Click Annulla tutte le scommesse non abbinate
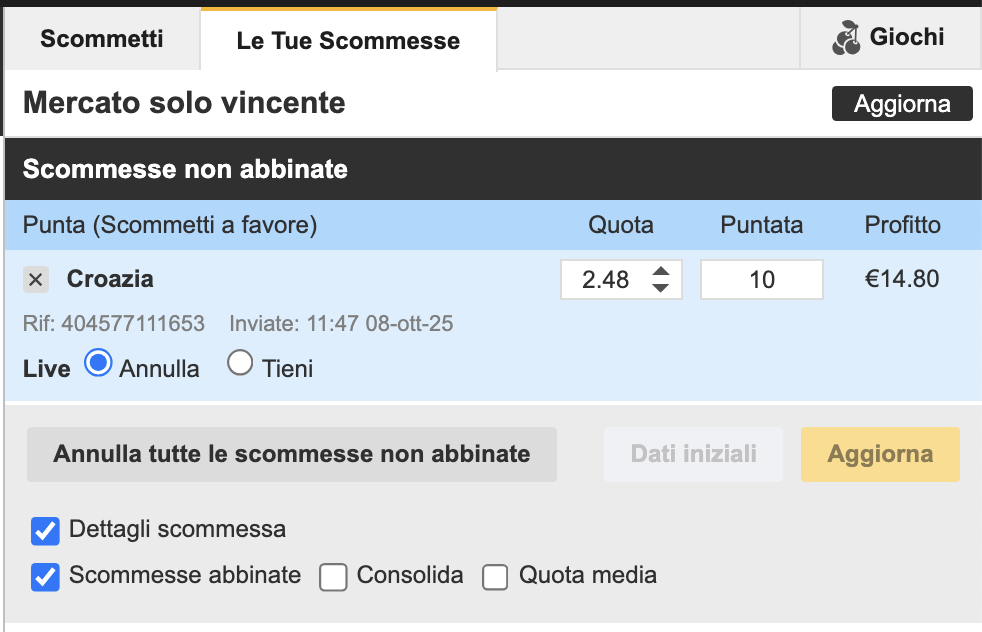982x632 pixels. 291,454
